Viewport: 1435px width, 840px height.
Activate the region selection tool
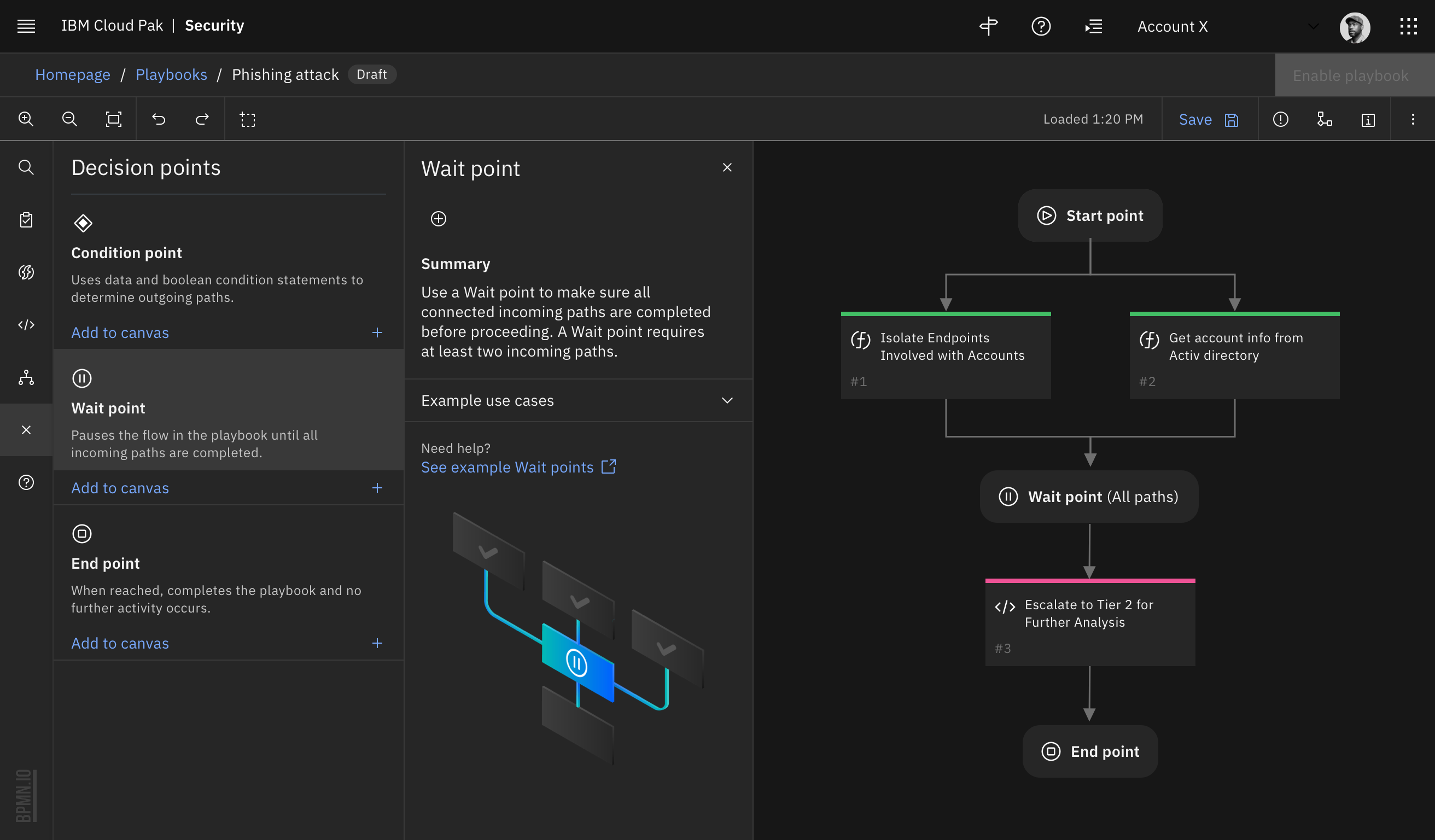click(248, 119)
